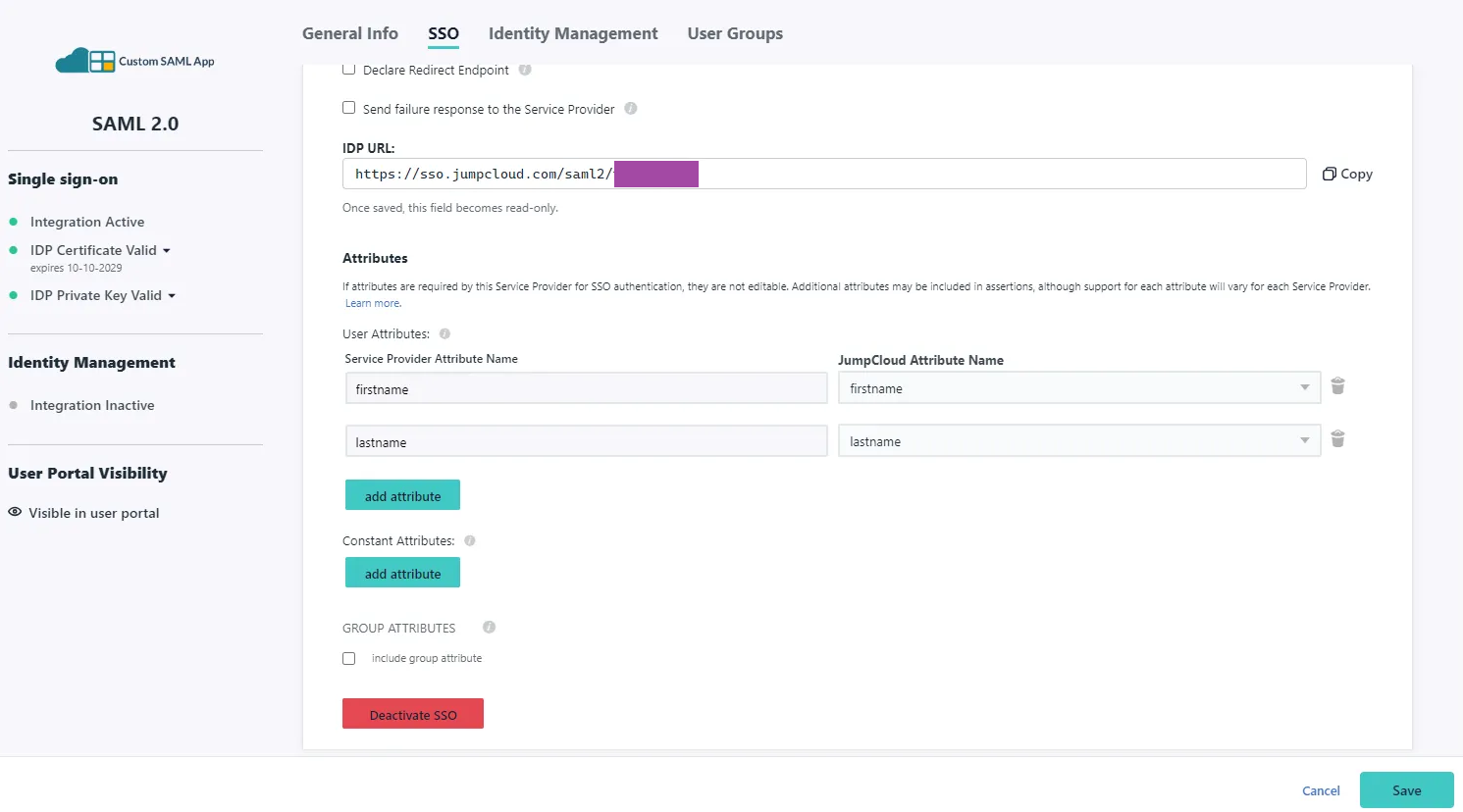Viewport: 1463px width, 812px height.
Task: Check Send failure response to the Service Provider
Action: [348, 108]
